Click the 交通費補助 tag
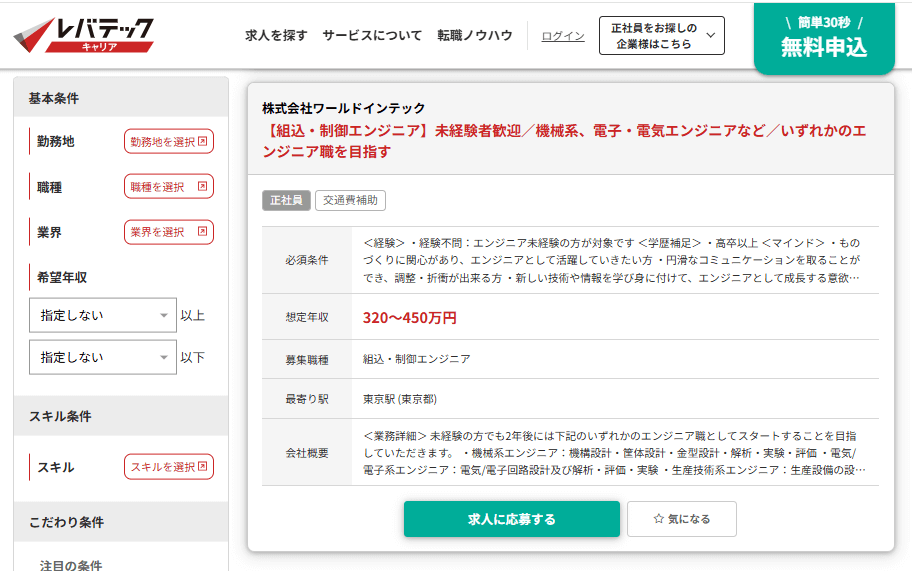 pos(350,201)
